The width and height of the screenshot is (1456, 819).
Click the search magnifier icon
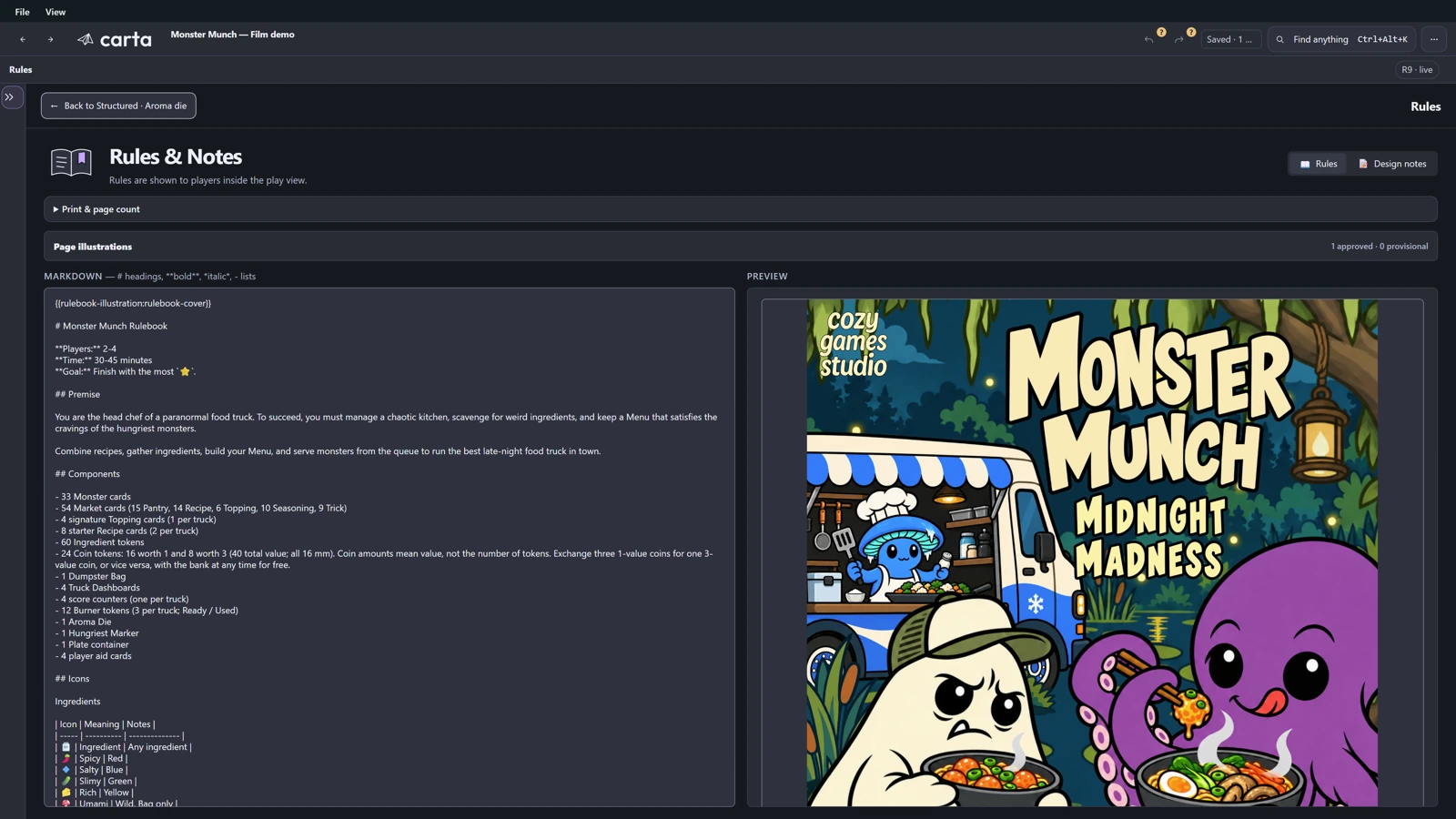coord(1280,39)
